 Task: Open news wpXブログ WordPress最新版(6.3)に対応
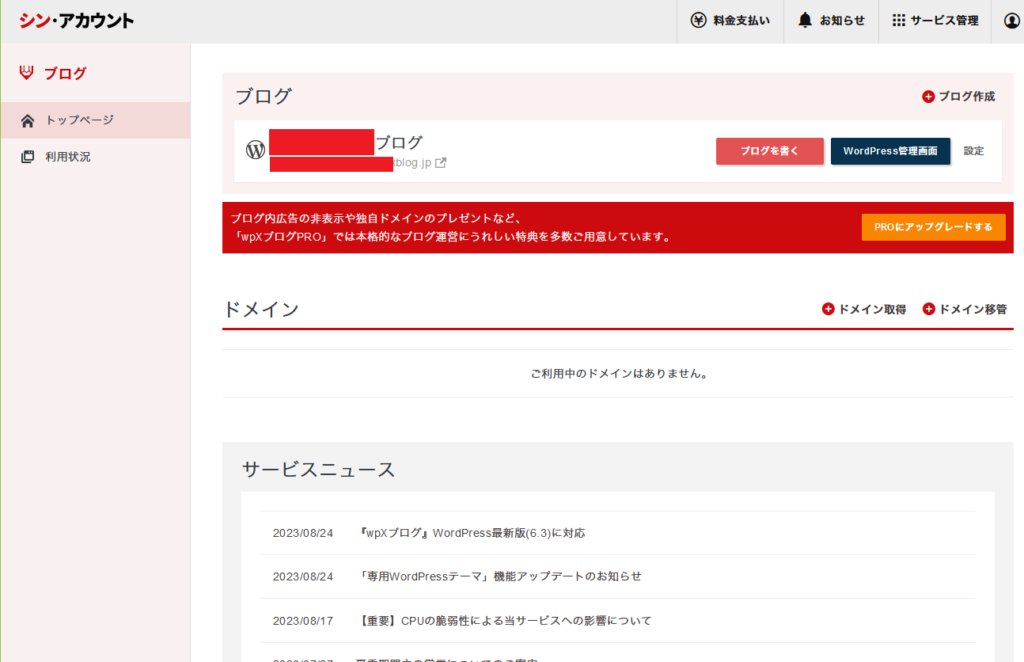click(472, 533)
